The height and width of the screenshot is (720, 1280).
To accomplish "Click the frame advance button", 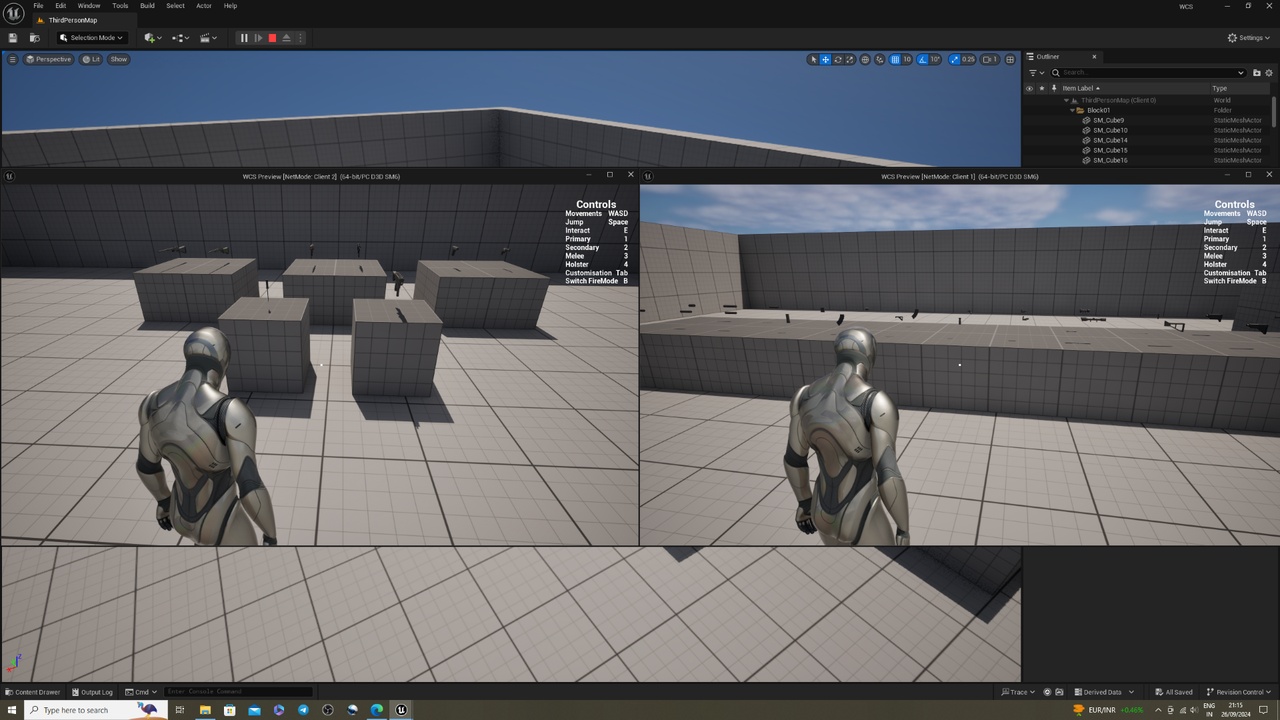I will [258, 38].
